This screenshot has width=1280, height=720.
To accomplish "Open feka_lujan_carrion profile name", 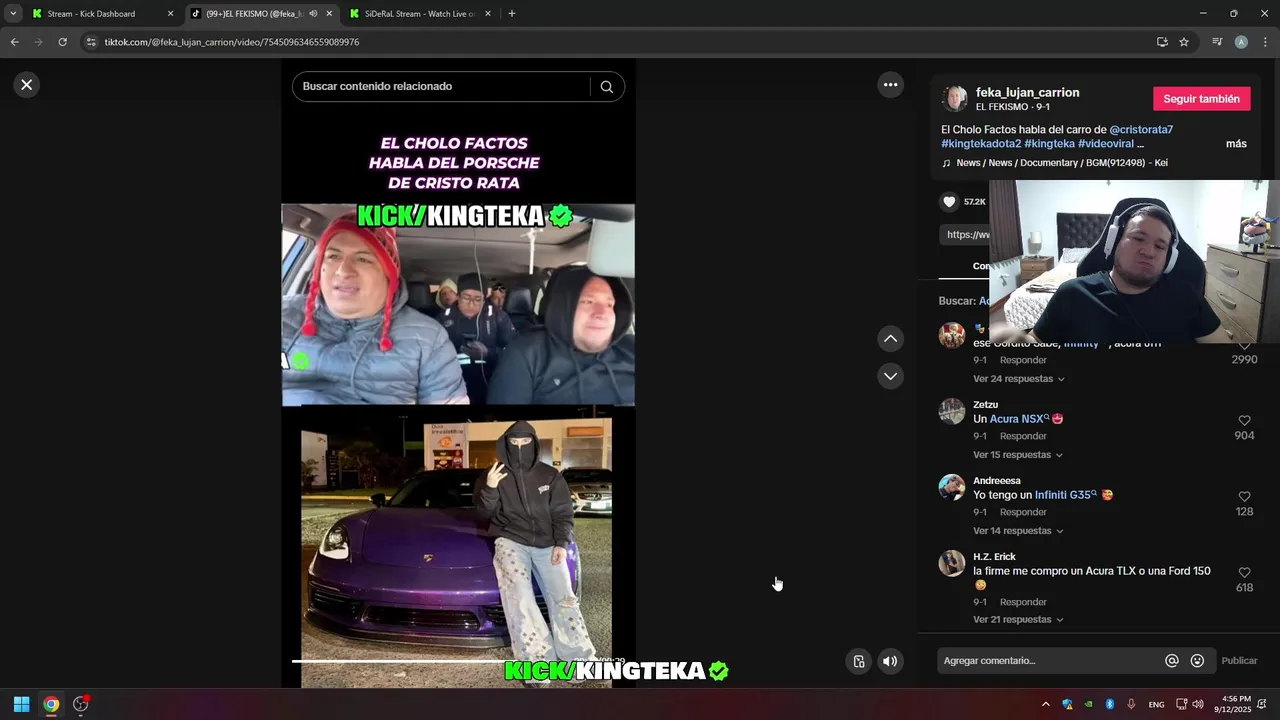I will pyautogui.click(x=1027, y=92).
